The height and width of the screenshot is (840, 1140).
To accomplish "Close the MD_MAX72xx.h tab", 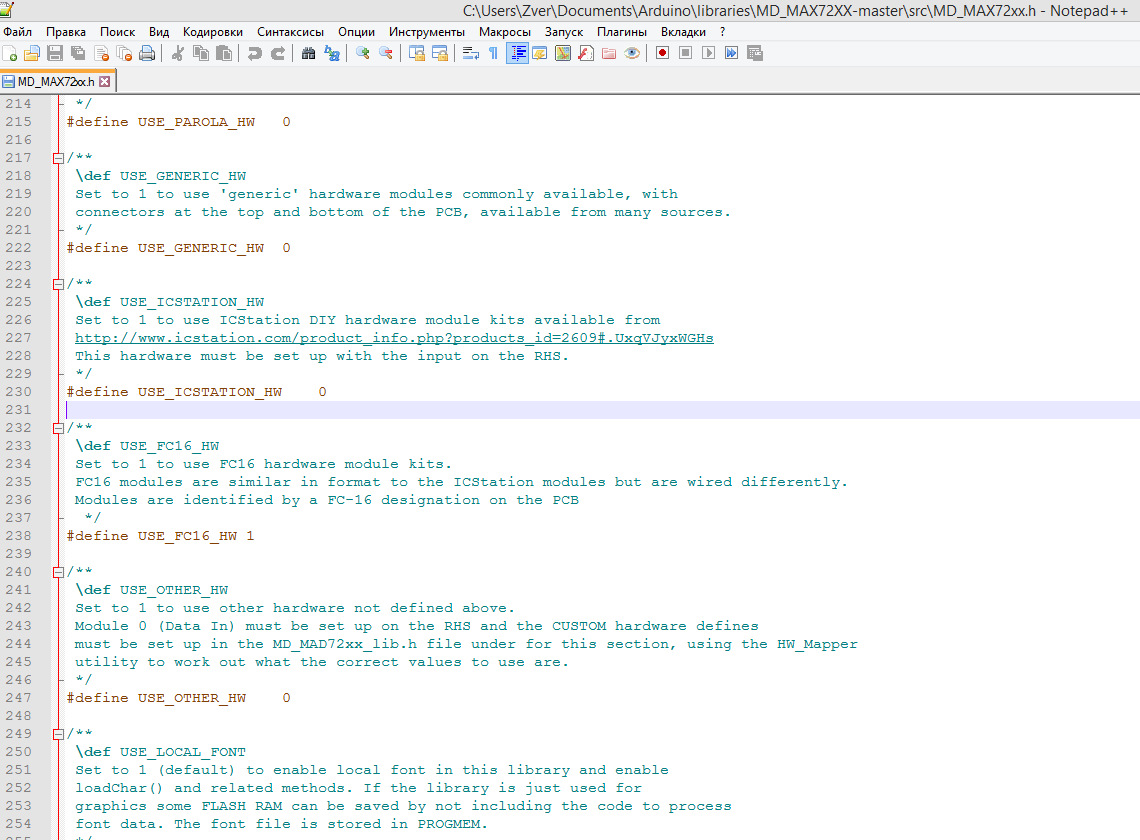I will coord(105,81).
